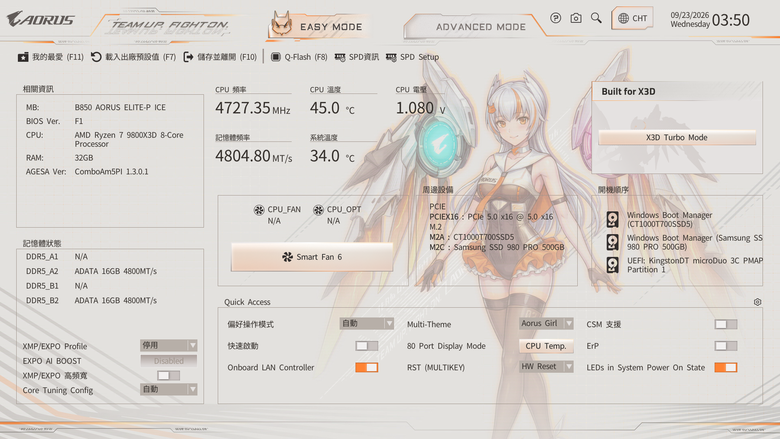The height and width of the screenshot is (439, 780).
Task: Enable X3D Turbo Mode
Action: 677,138
